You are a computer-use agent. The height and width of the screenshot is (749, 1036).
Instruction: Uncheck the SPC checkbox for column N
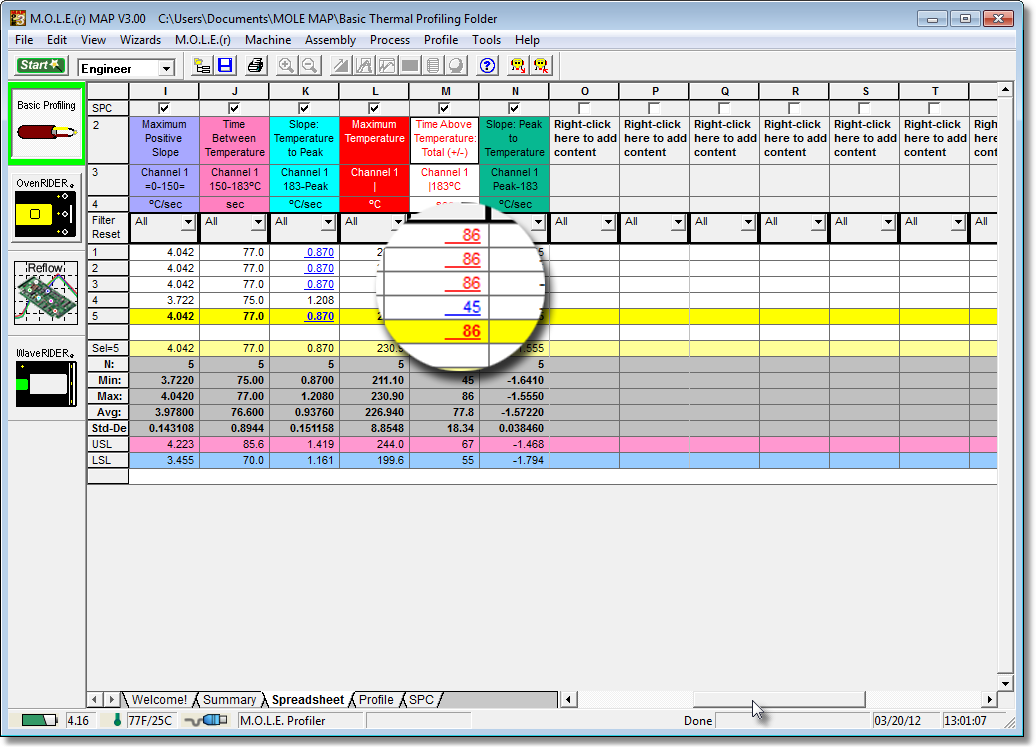point(514,108)
